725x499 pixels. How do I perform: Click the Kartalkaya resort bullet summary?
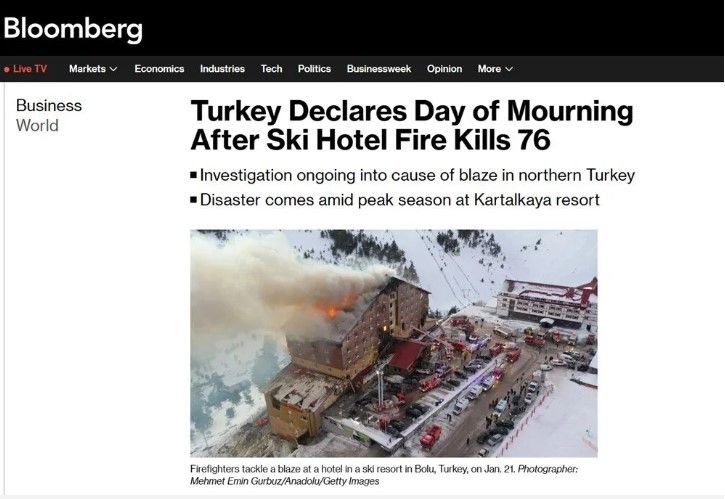[x=395, y=200]
